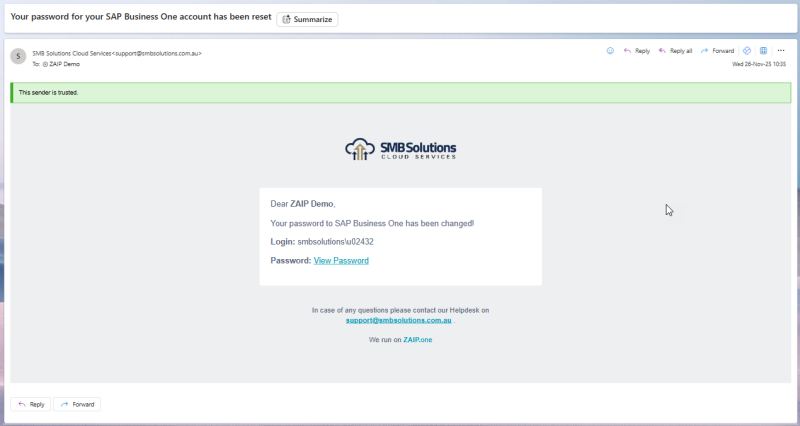Image resolution: width=800 pixels, height=426 pixels.
Task: Click the Summarize button beside the subject
Action: pos(307,19)
